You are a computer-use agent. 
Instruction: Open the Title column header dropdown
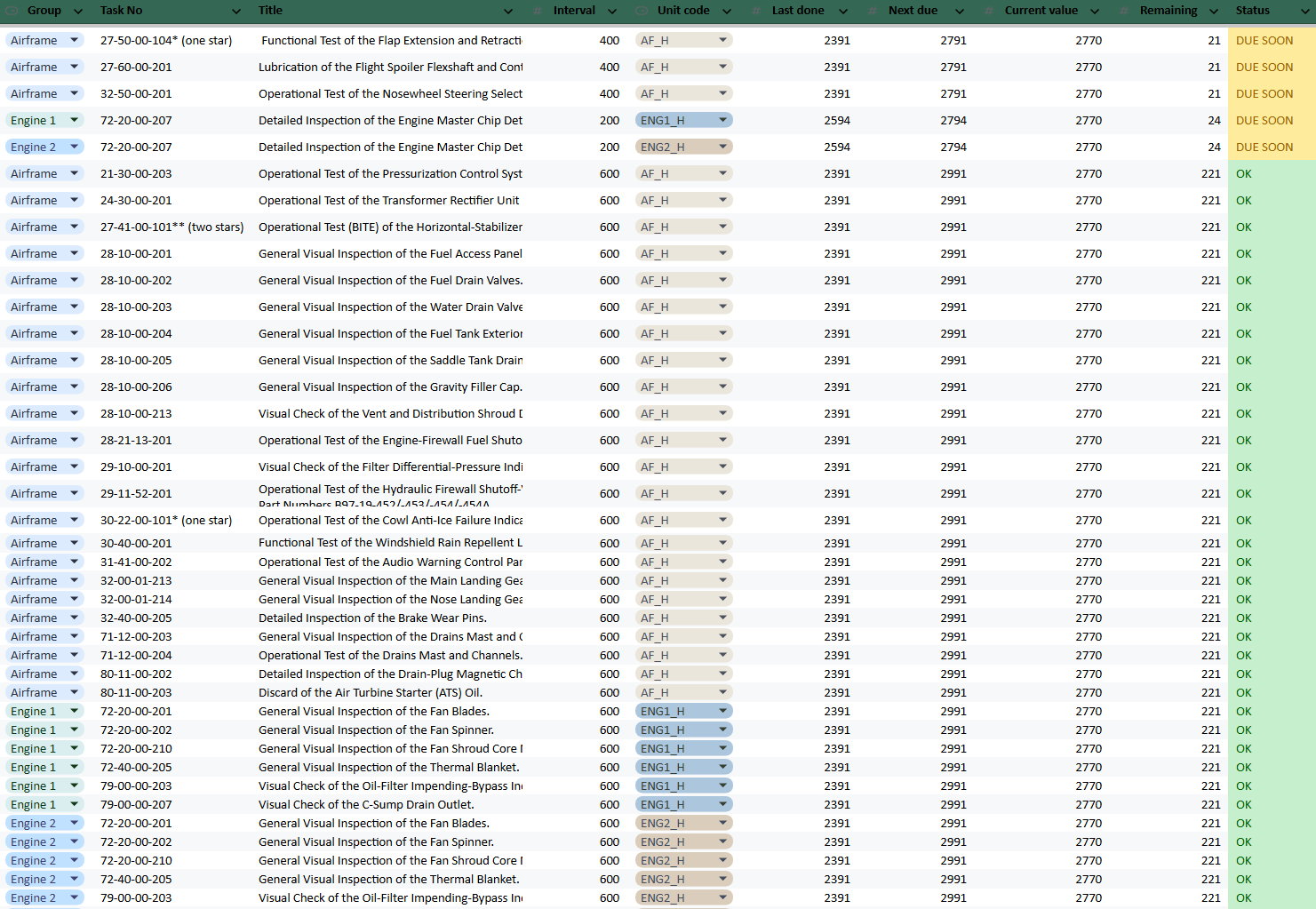pyautogui.click(x=507, y=11)
